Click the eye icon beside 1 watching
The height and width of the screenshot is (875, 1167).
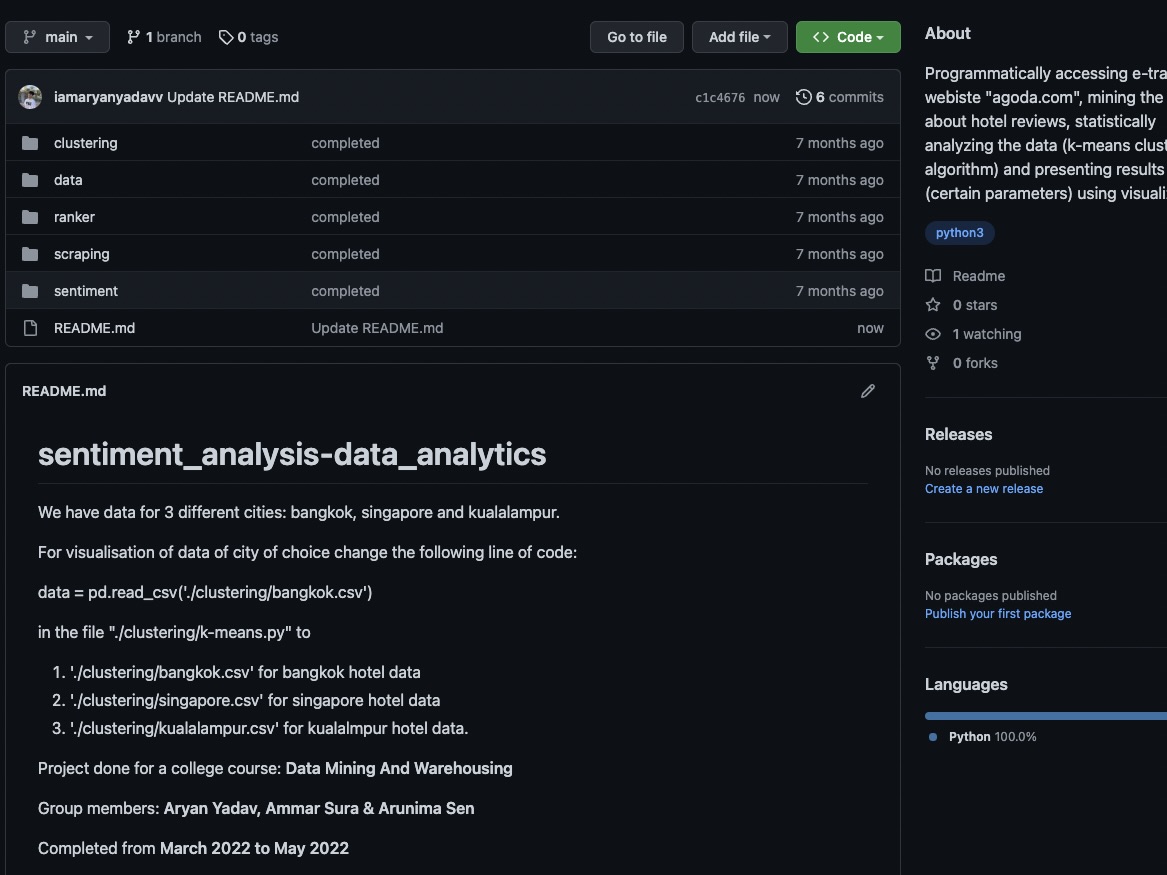click(933, 334)
